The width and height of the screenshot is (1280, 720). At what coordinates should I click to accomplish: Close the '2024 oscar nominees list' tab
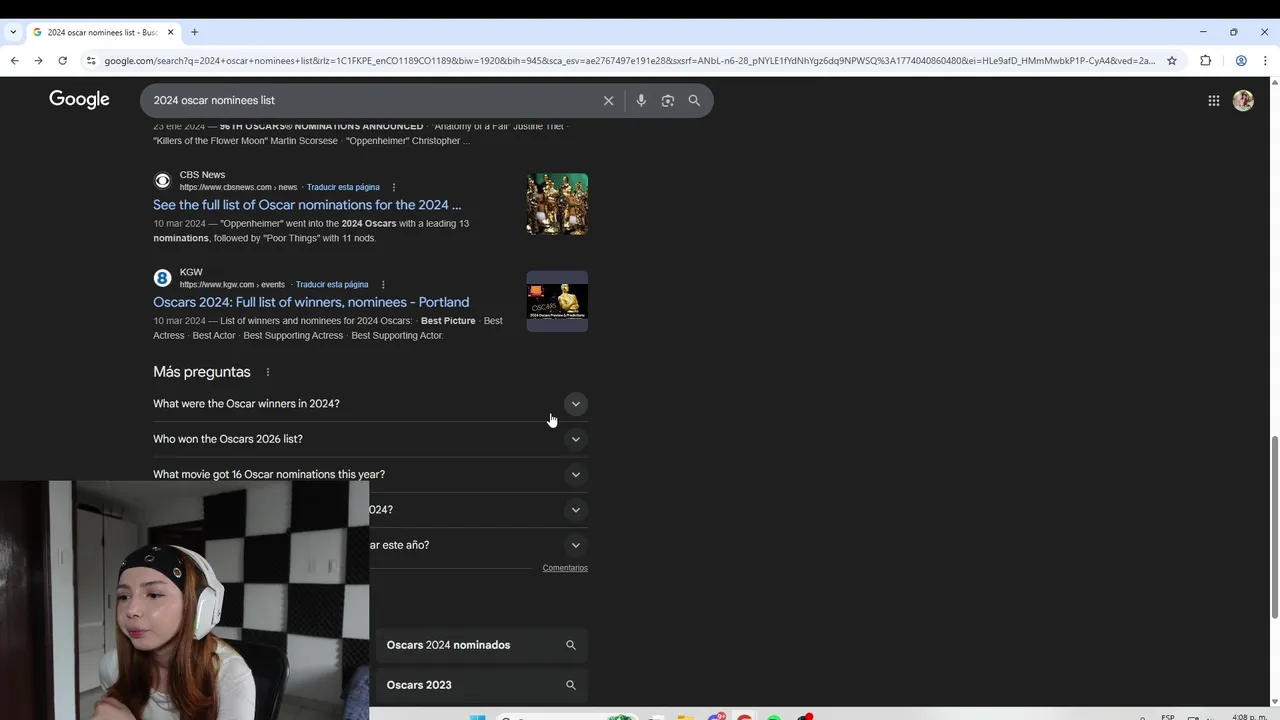click(x=170, y=32)
